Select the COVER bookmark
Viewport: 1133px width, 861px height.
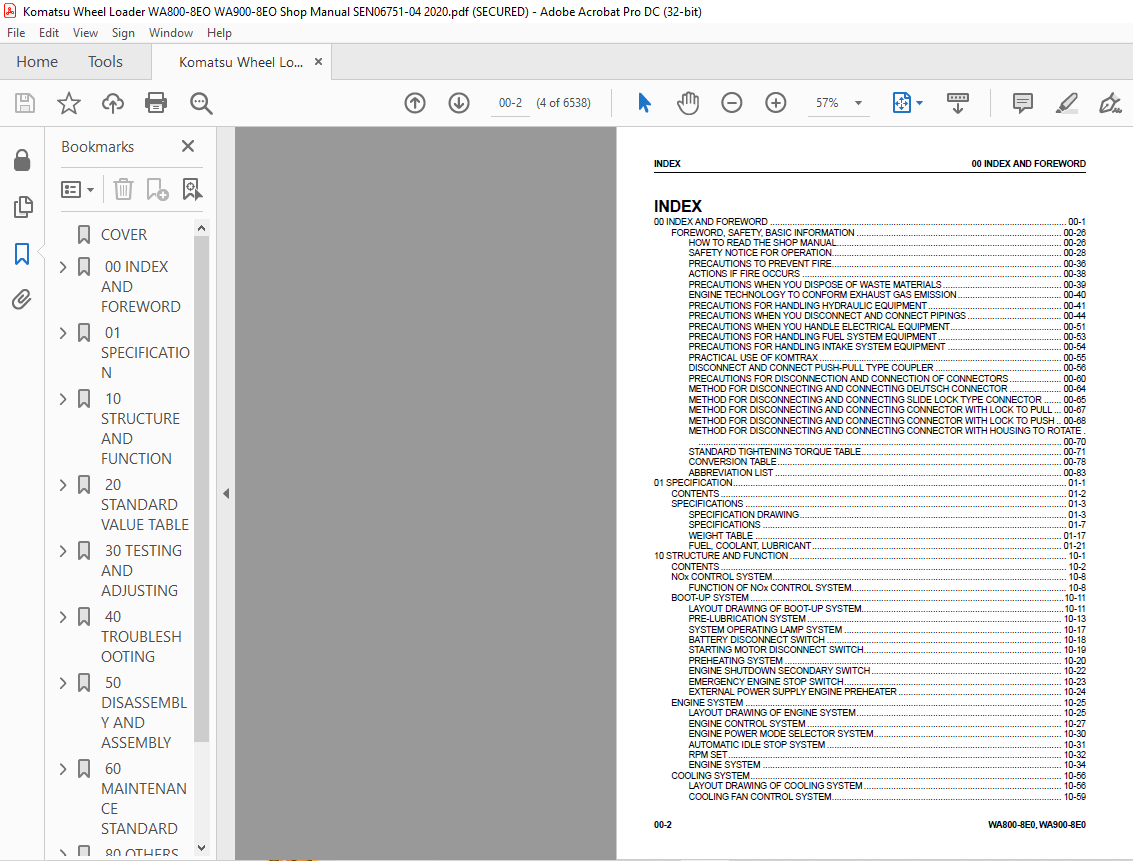click(124, 235)
